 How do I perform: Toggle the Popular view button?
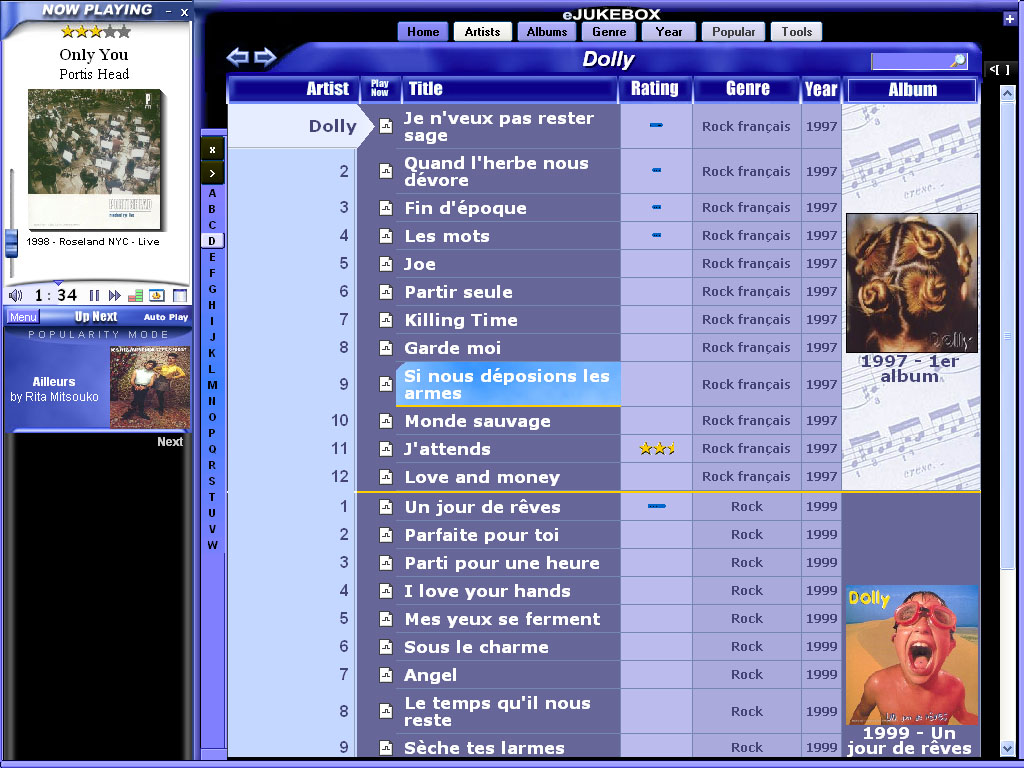coord(733,32)
